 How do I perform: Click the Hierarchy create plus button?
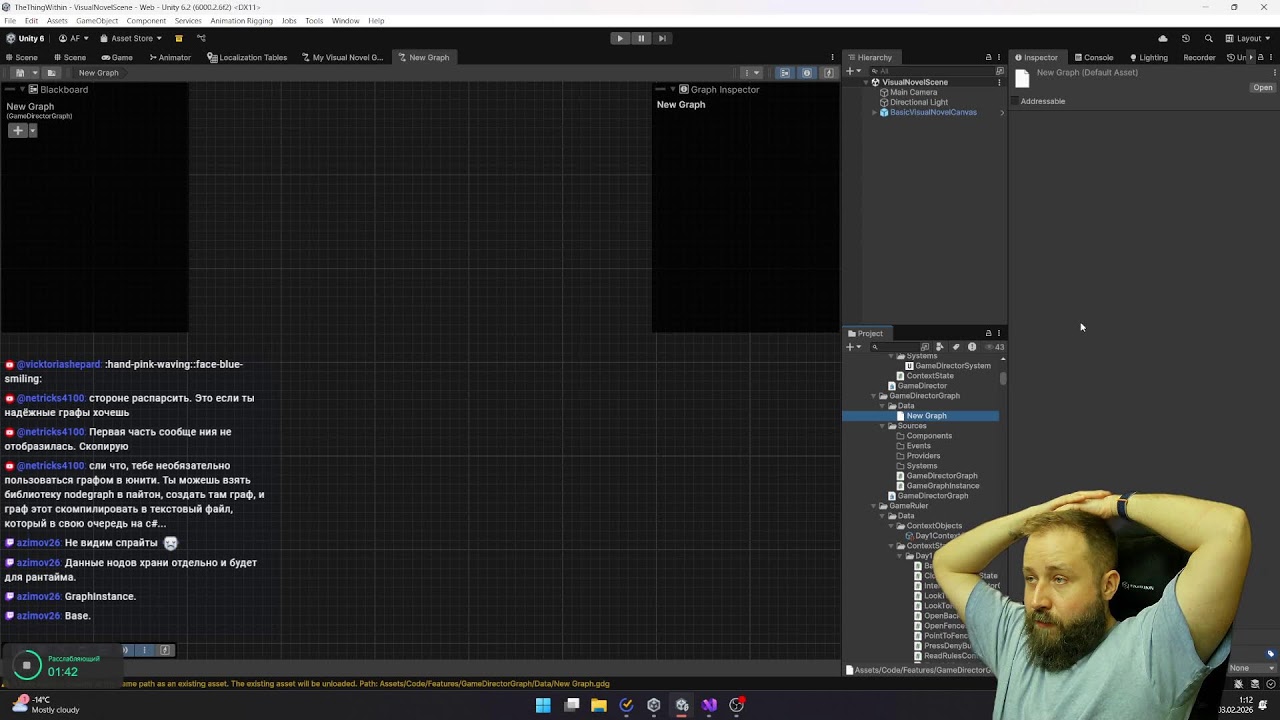[x=853, y=71]
